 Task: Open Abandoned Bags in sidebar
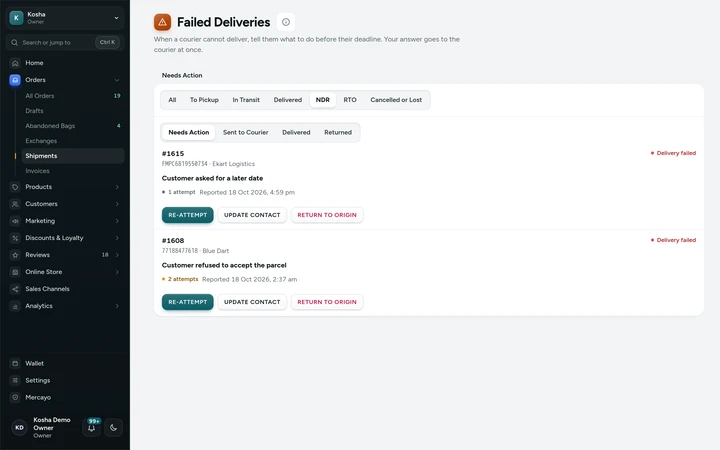pyautogui.click(x=72, y=126)
